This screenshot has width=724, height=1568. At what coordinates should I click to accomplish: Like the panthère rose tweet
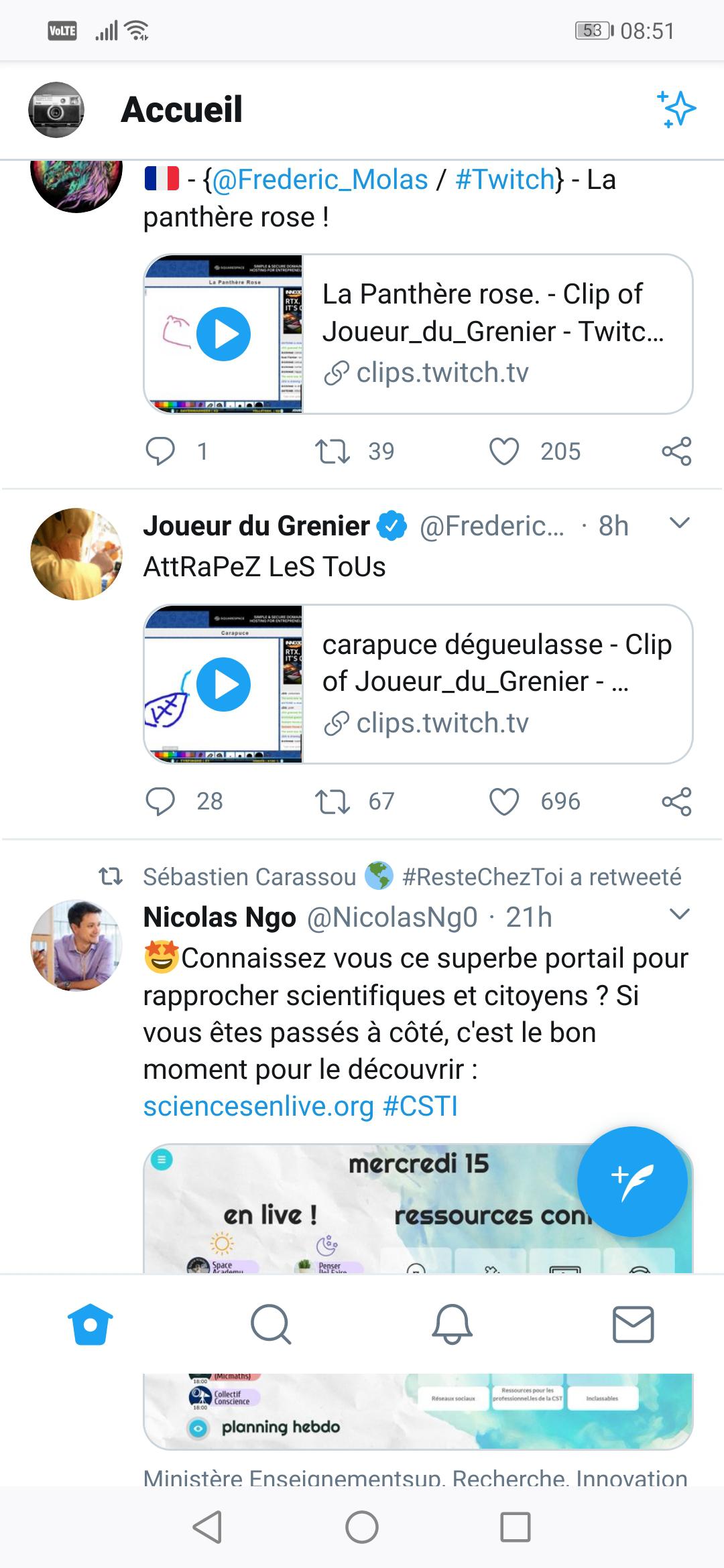point(504,452)
